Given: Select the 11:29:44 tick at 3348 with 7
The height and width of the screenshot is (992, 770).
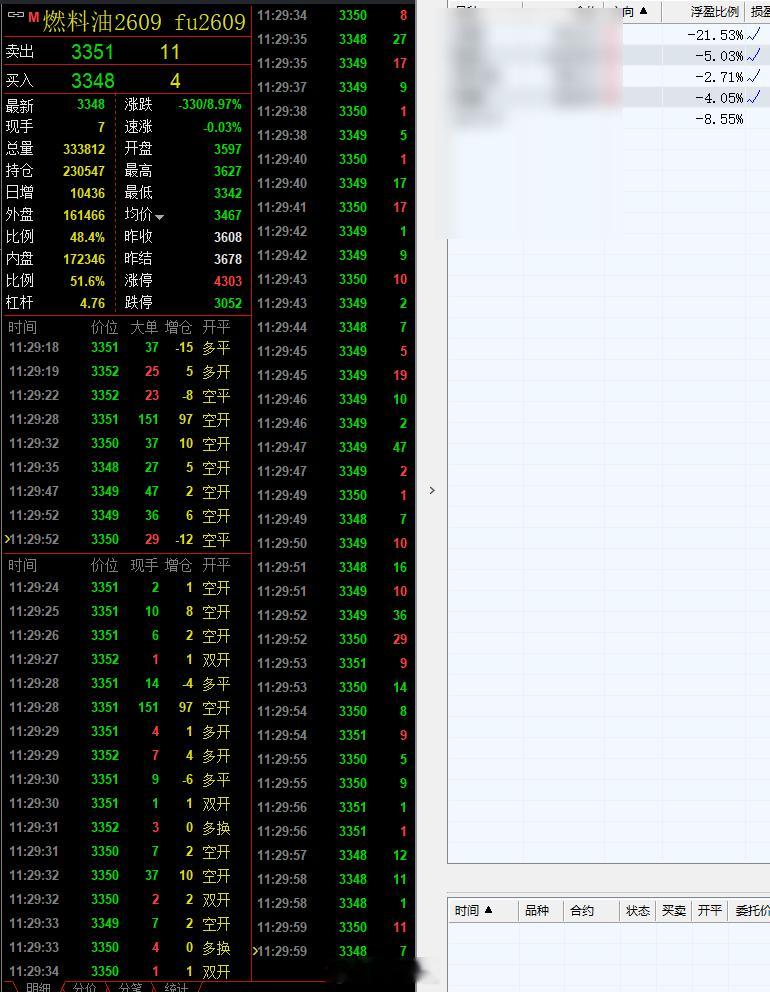Looking at the screenshot, I should tap(332, 328).
